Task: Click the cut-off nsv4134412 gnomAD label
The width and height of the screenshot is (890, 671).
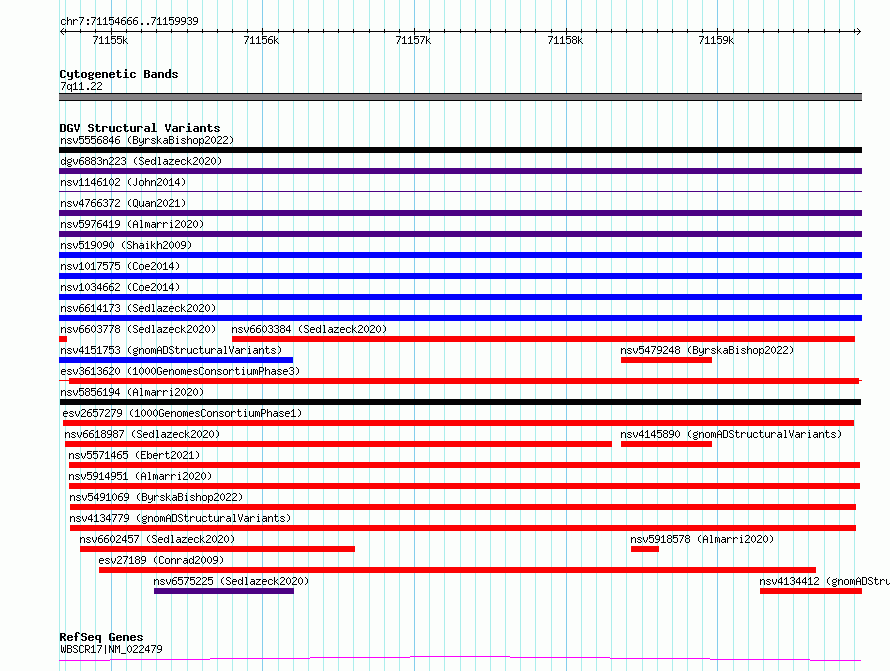Action: (x=824, y=581)
